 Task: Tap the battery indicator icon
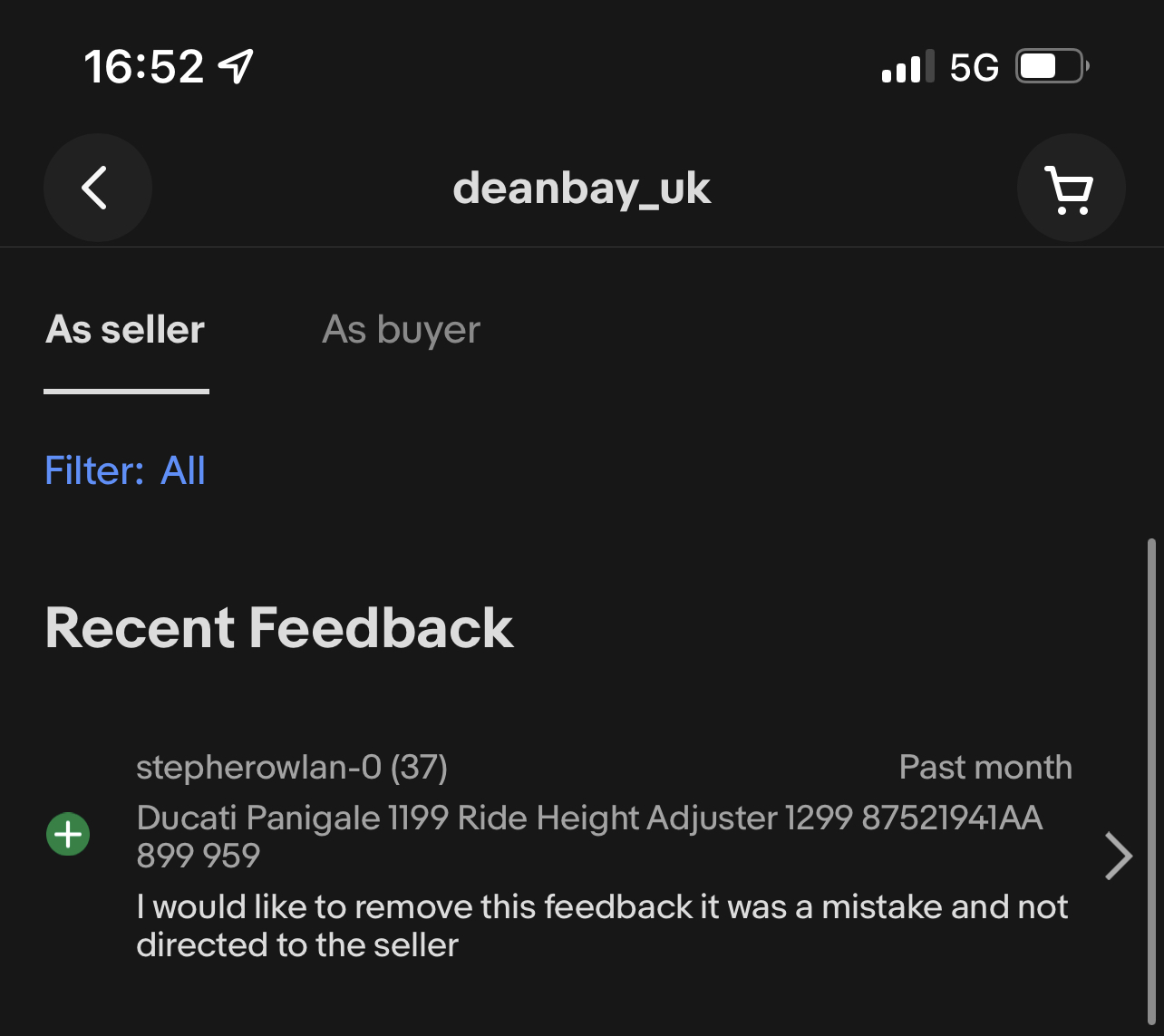coord(1052,66)
